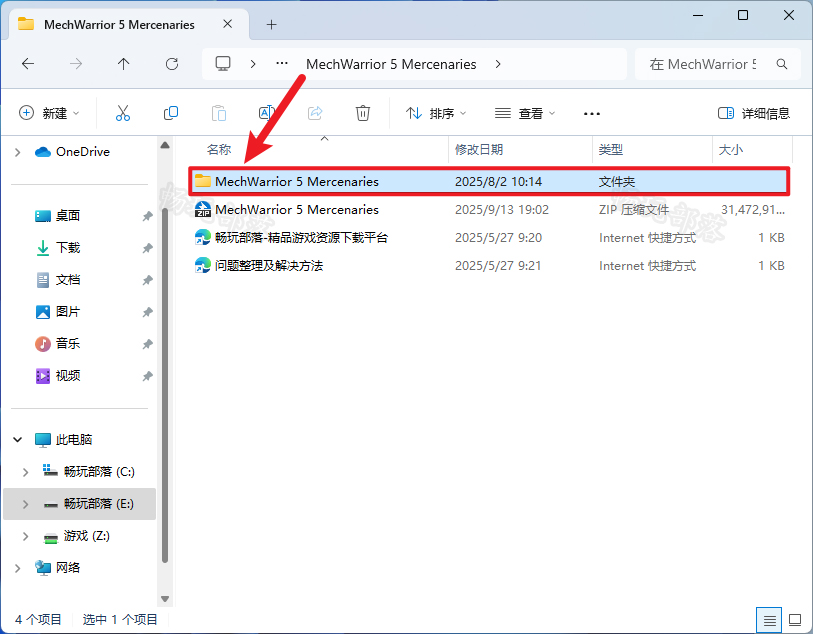The height and width of the screenshot is (634, 813).
Task: Click the Forward navigation arrow
Action: (x=76, y=64)
